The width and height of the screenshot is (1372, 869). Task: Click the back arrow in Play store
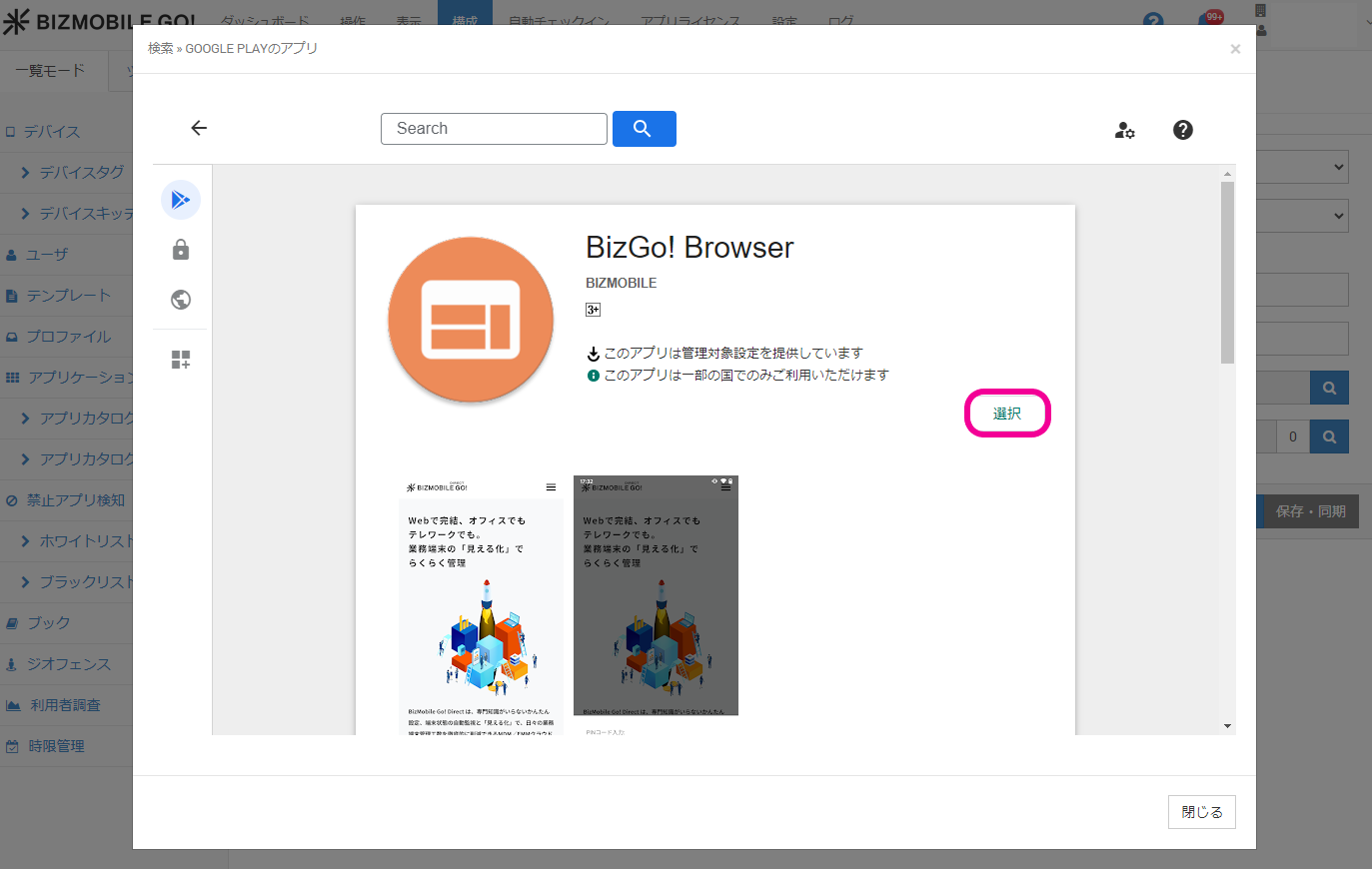pyautogui.click(x=199, y=128)
